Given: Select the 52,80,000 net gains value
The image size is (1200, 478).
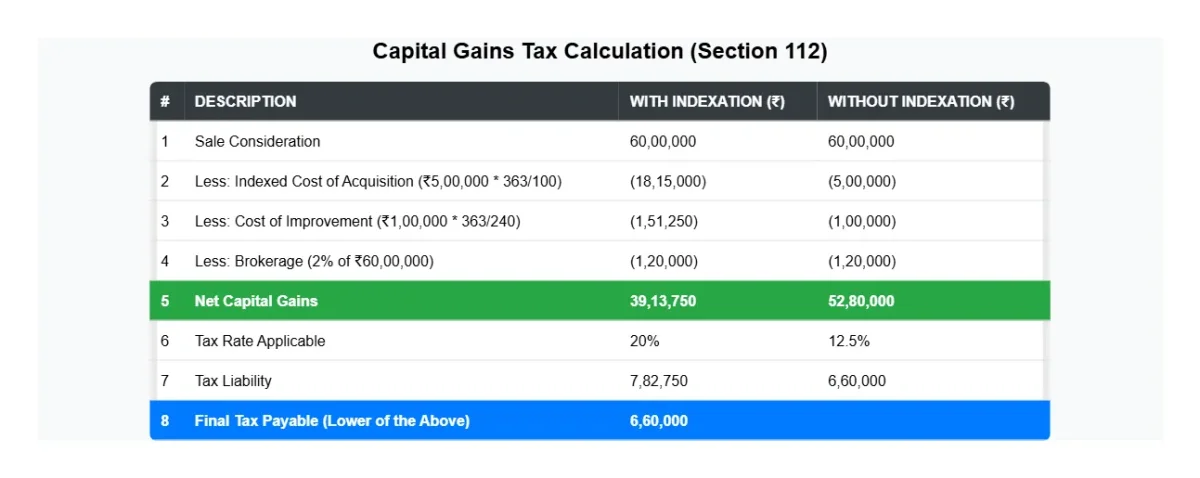Looking at the screenshot, I should click(861, 301).
